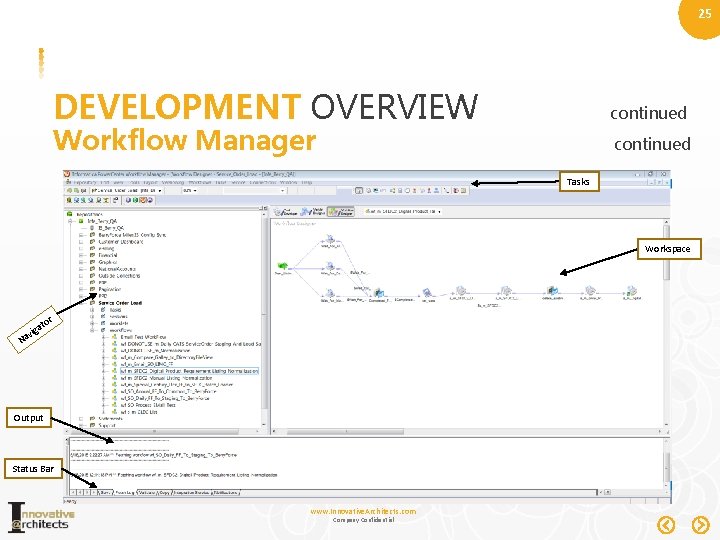The height and width of the screenshot is (540, 720).
Task: Collapse the Info_Berry_QA repository node
Action: click(x=70, y=221)
